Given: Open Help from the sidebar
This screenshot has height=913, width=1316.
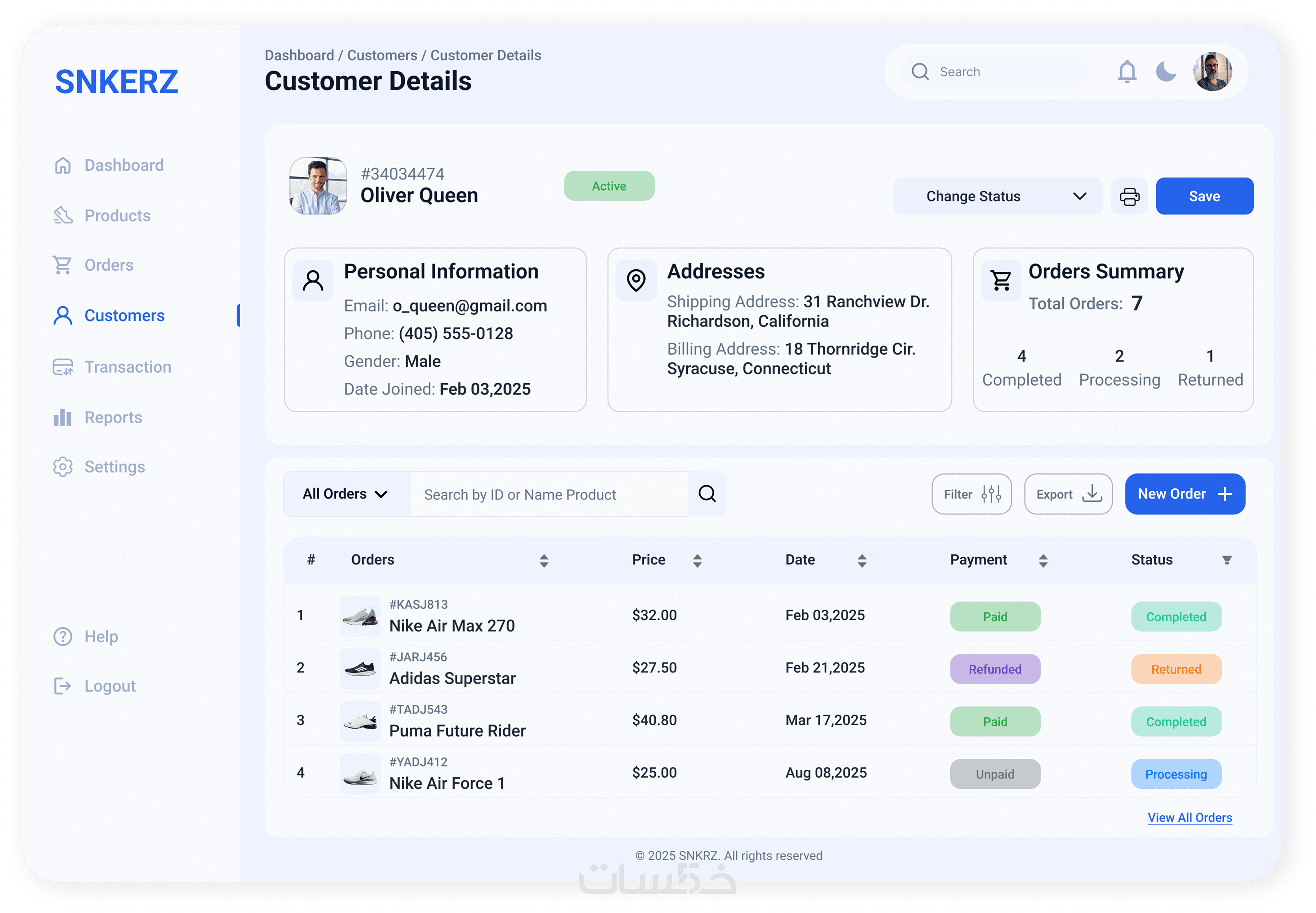Looking at the screenshot, I should [86, 636].
